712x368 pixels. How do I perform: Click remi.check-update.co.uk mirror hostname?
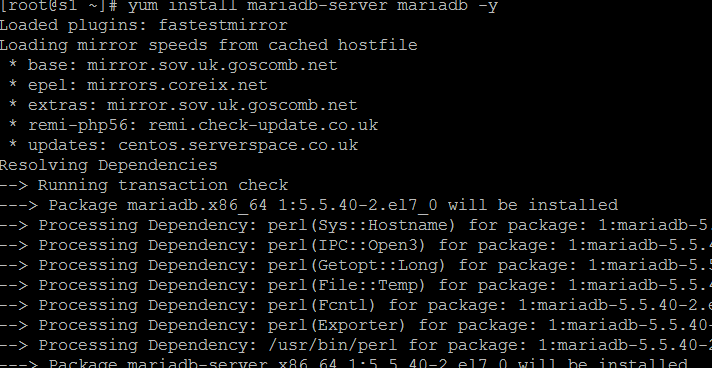click(x=263, y=125)
